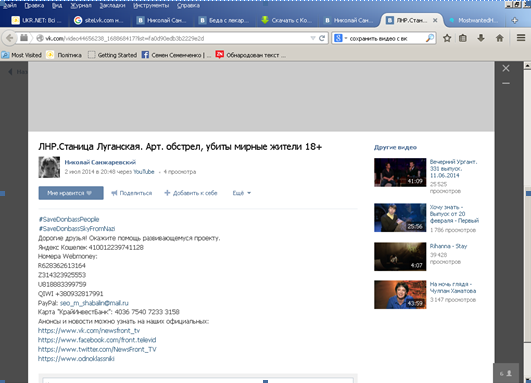Toggle the Мне нравится like button
531x383 pixels.
pos(71,193)
